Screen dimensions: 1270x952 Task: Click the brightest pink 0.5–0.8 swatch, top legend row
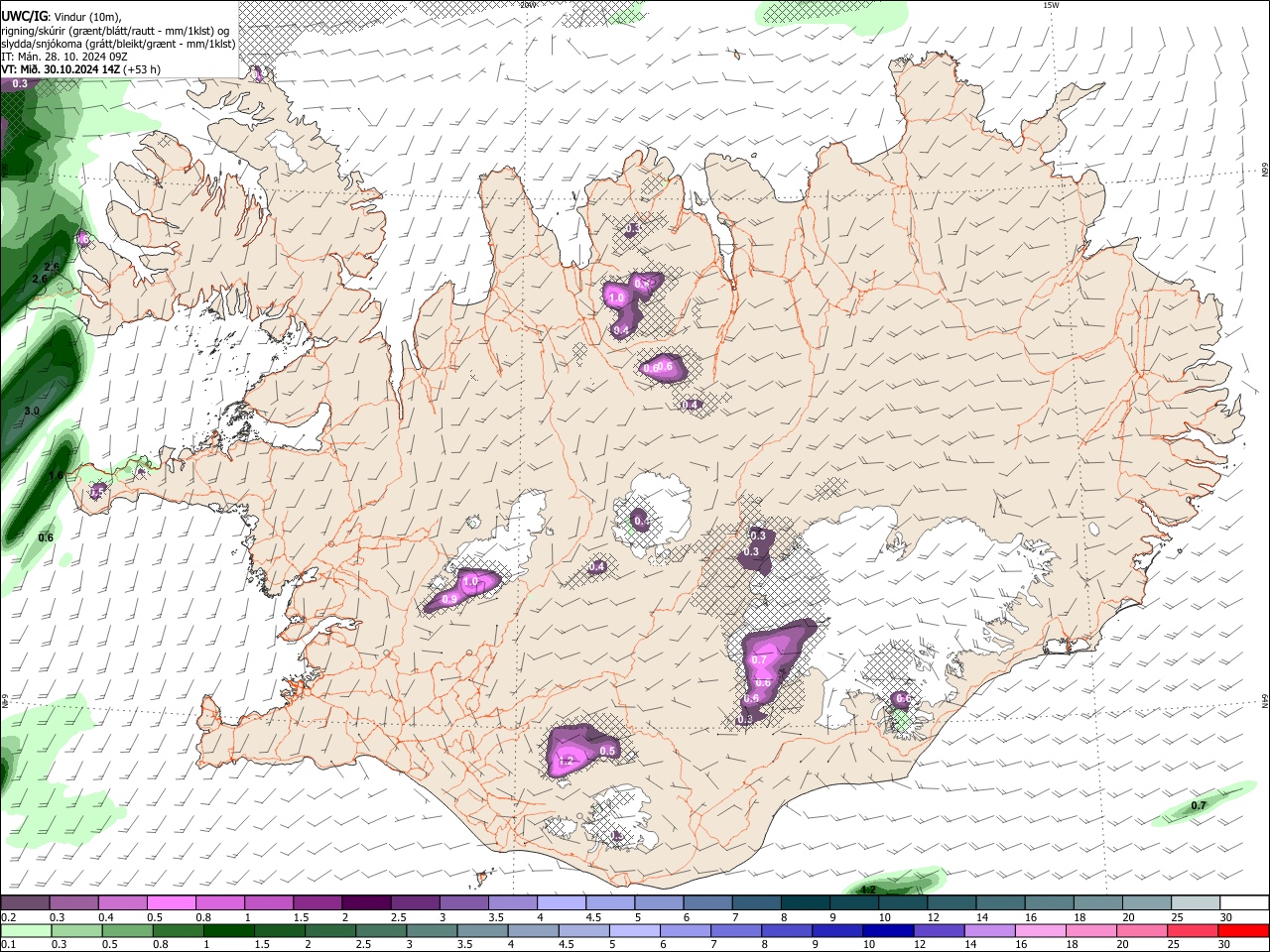tap(171, 902)
